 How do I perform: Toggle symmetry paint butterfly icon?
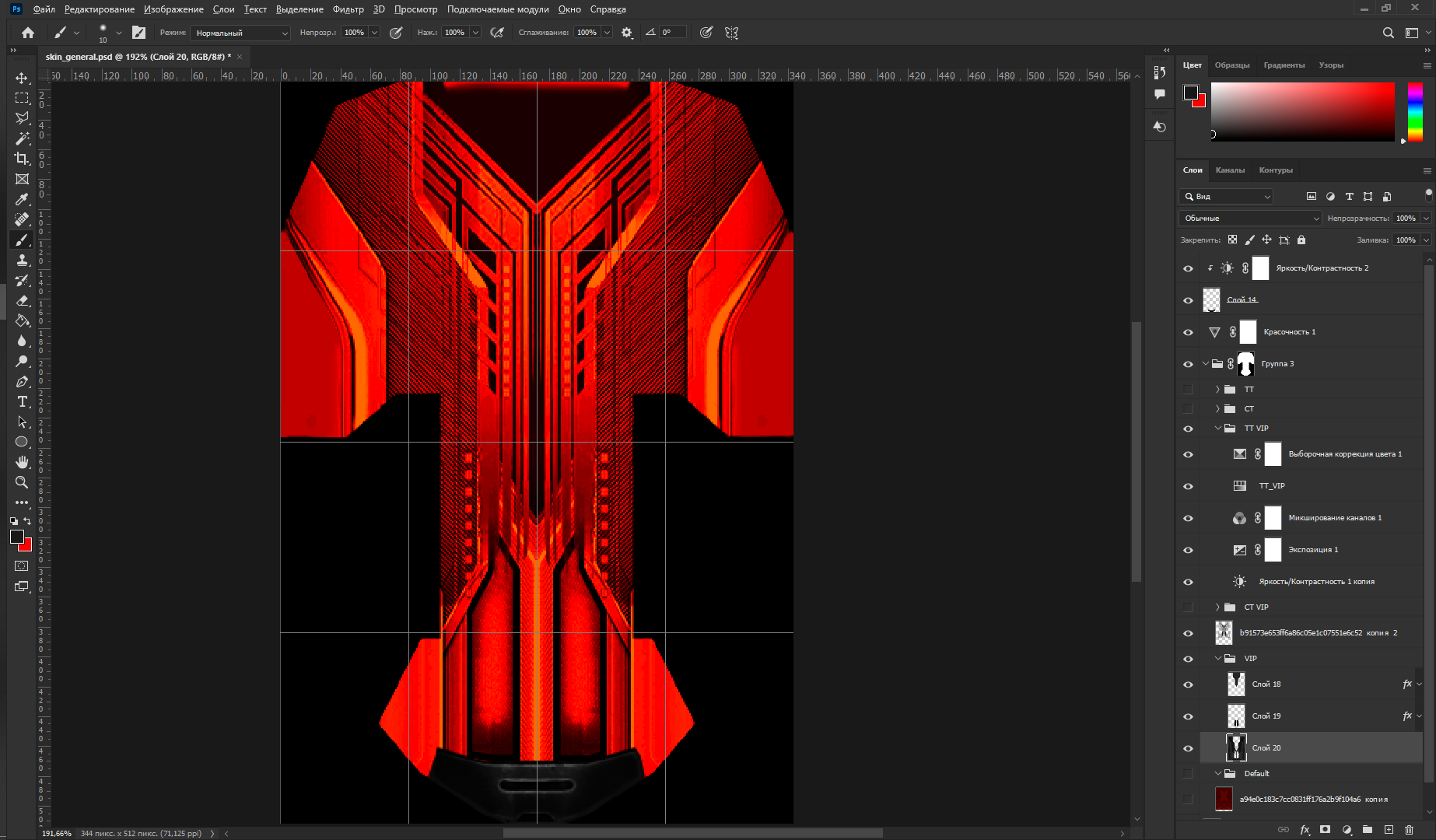pyautogui.click(x=731, y=33)
